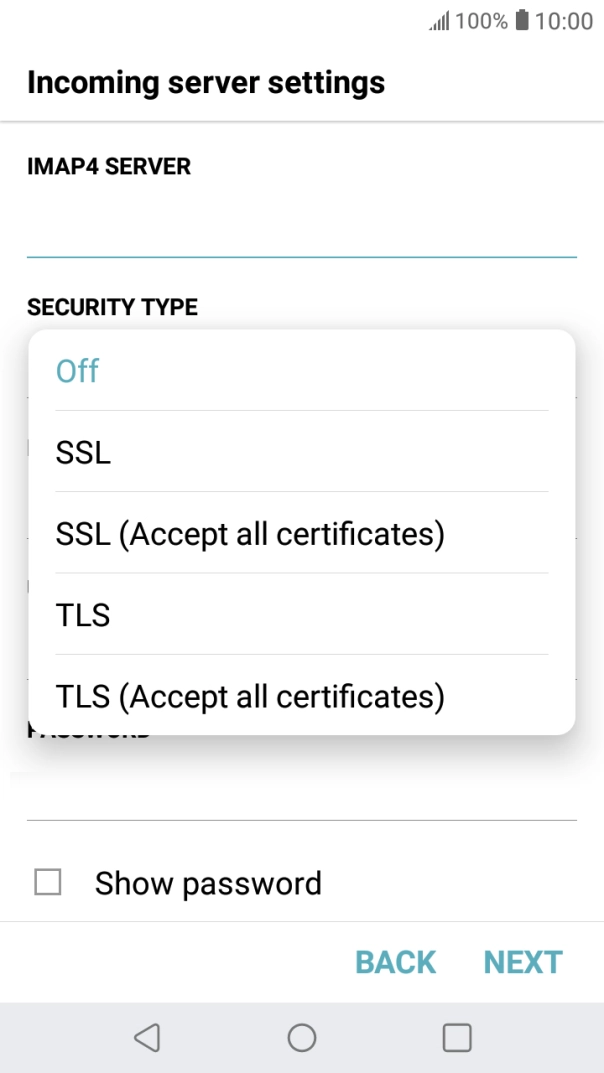Tap the IMAP4 SERVER section header
The image size is (604, 1073).
111,166
